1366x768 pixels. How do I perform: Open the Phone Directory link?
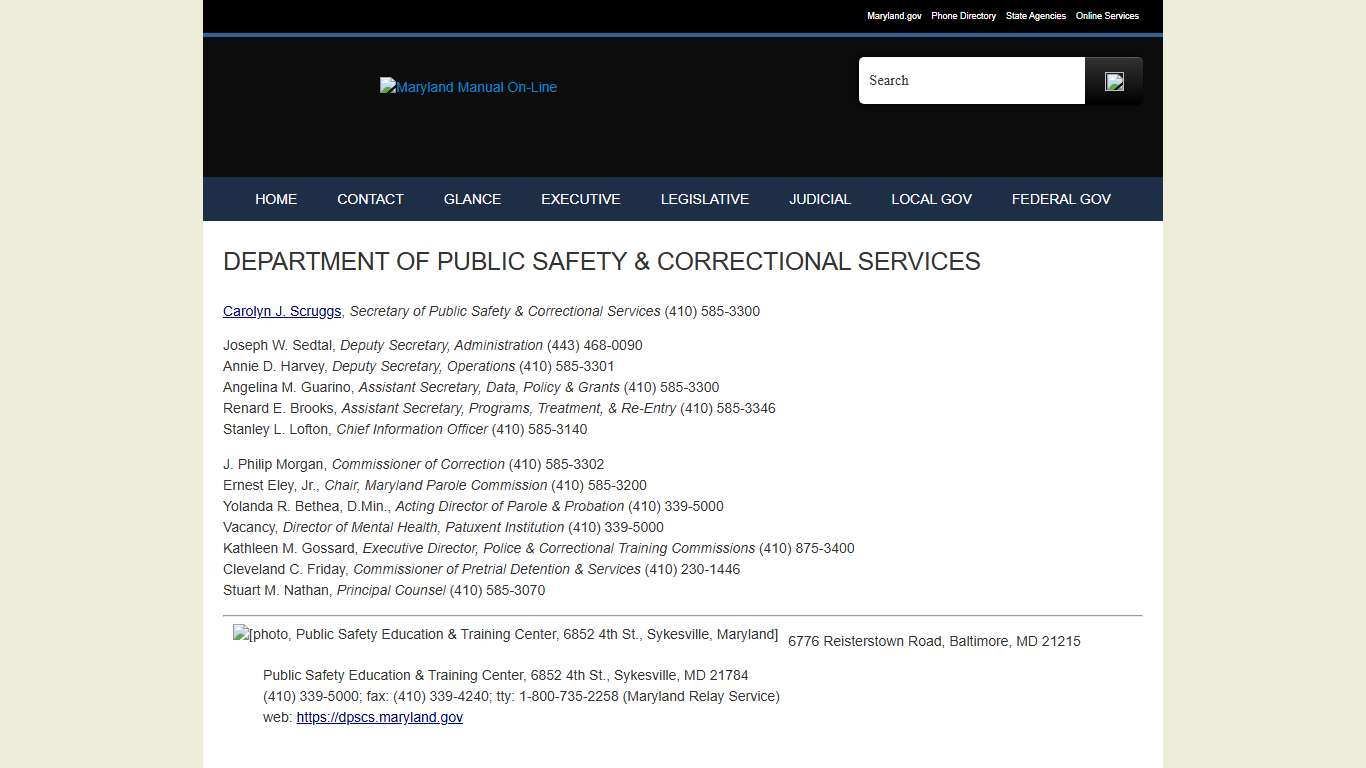[x=963, y=16]
